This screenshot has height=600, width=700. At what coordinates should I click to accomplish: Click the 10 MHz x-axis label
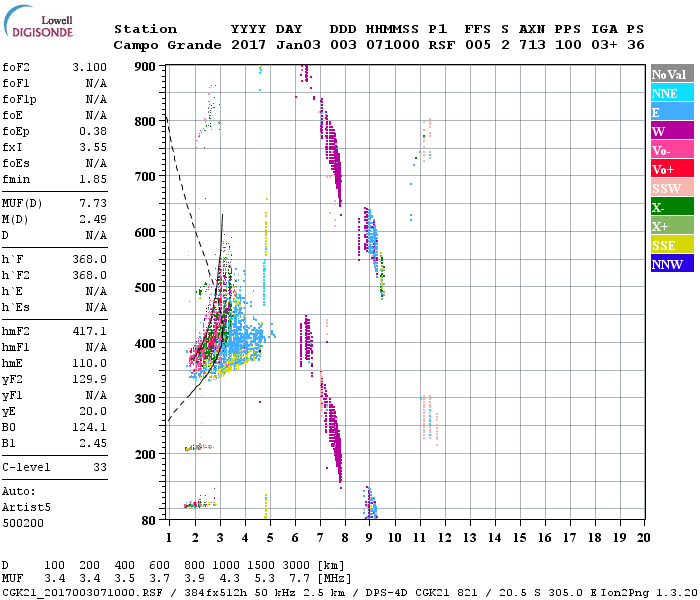(x=394, y=538)
